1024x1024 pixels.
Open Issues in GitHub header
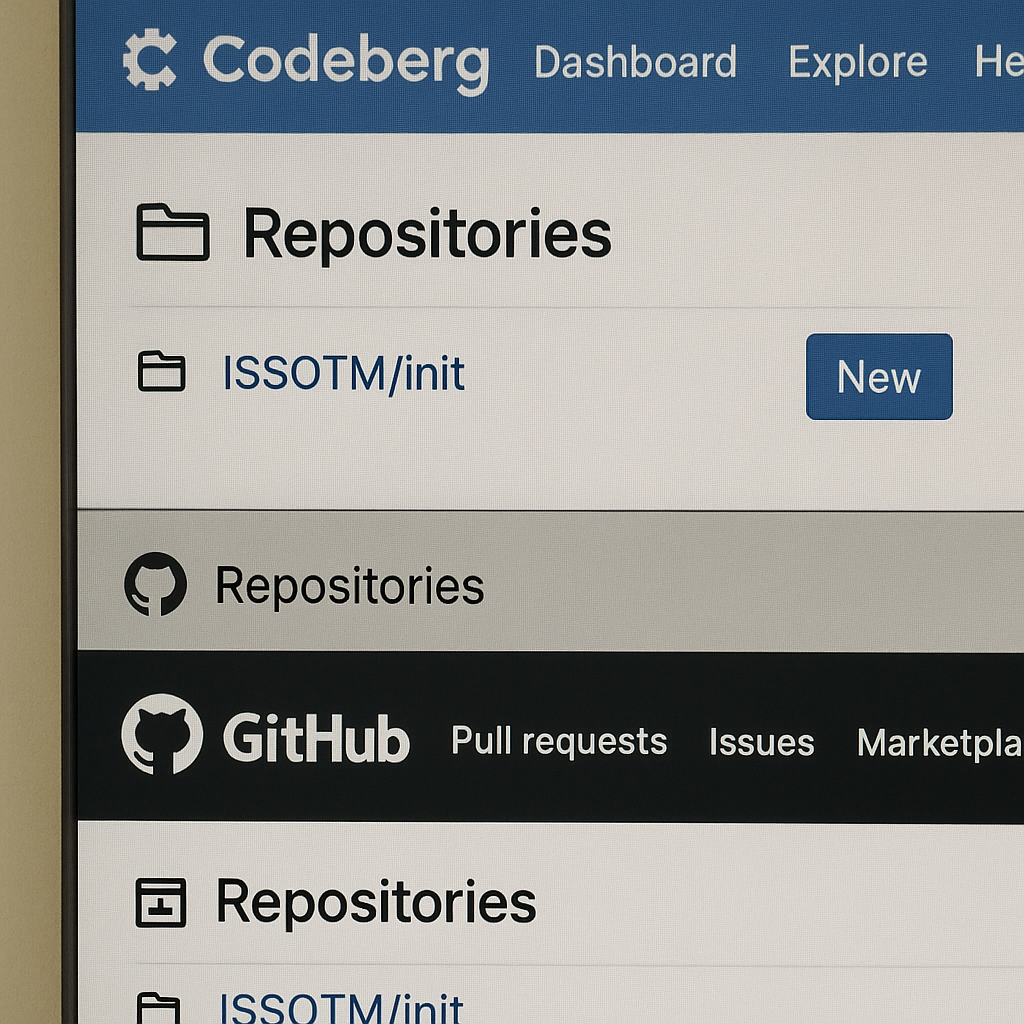761,742
